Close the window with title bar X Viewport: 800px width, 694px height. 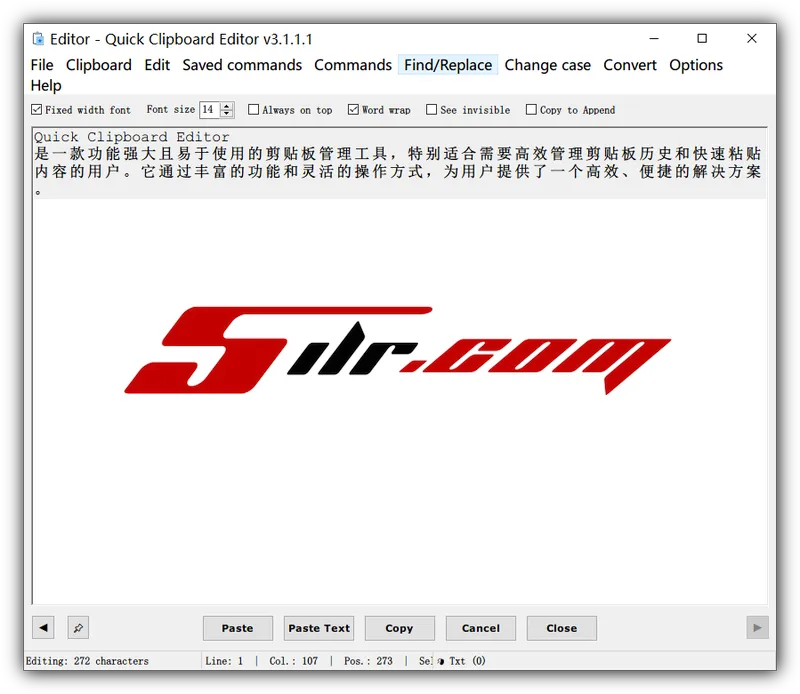pyautogui.click(x=752, y=38)
